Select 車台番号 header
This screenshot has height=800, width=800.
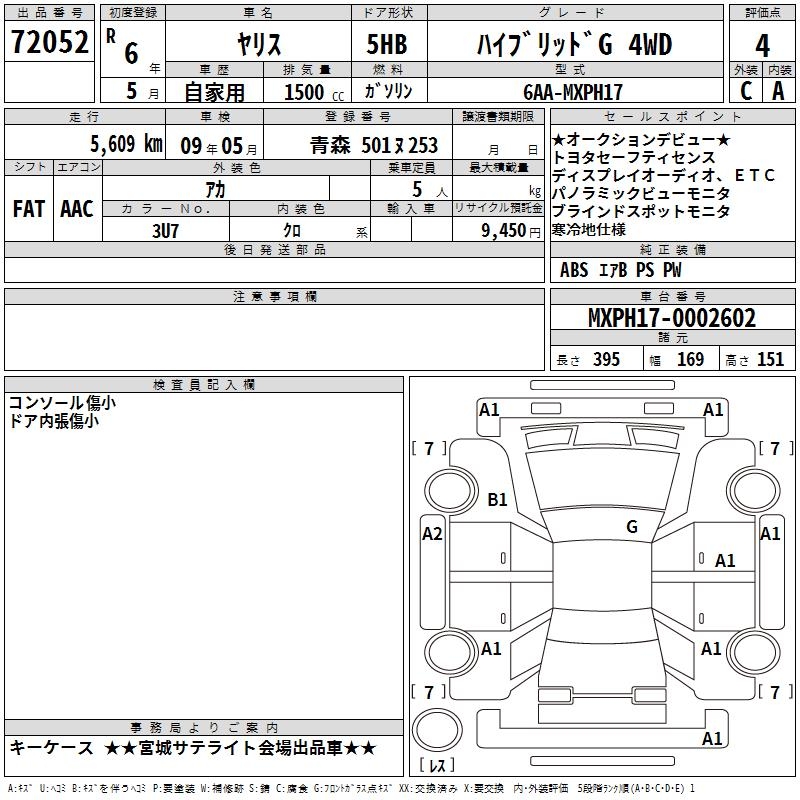672,296
